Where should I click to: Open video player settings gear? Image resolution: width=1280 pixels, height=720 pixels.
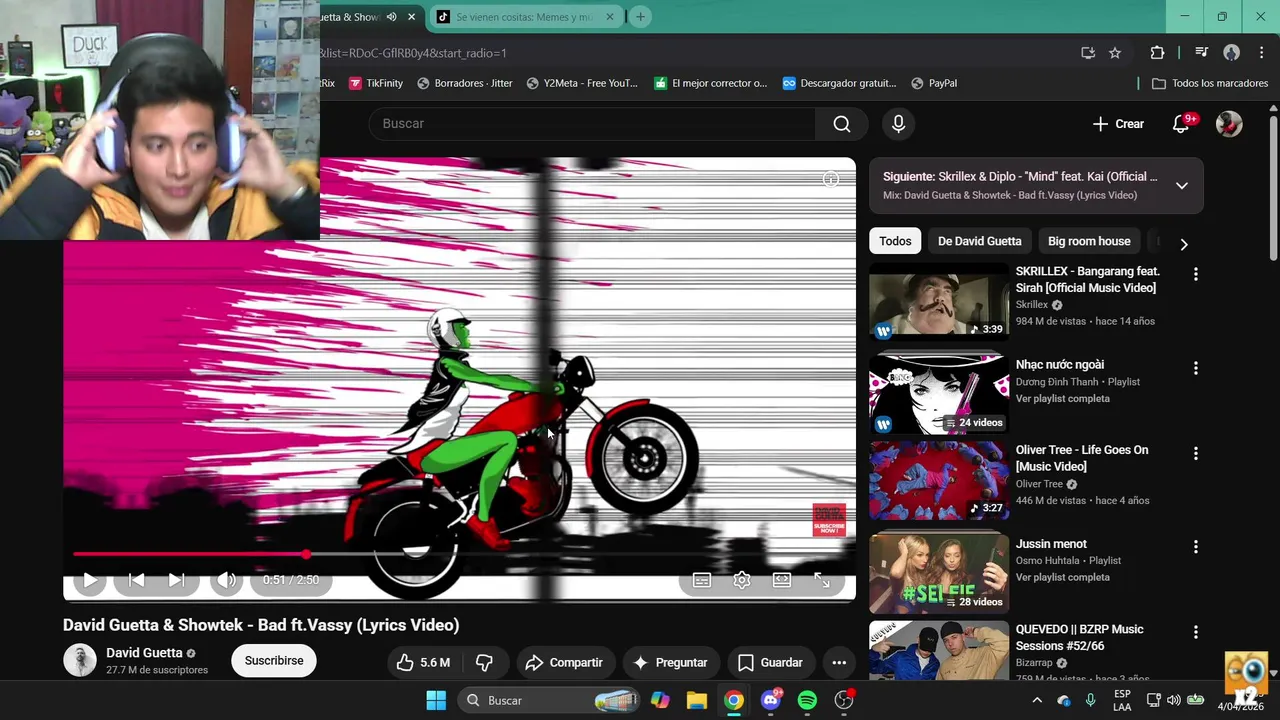coord(742,580)
